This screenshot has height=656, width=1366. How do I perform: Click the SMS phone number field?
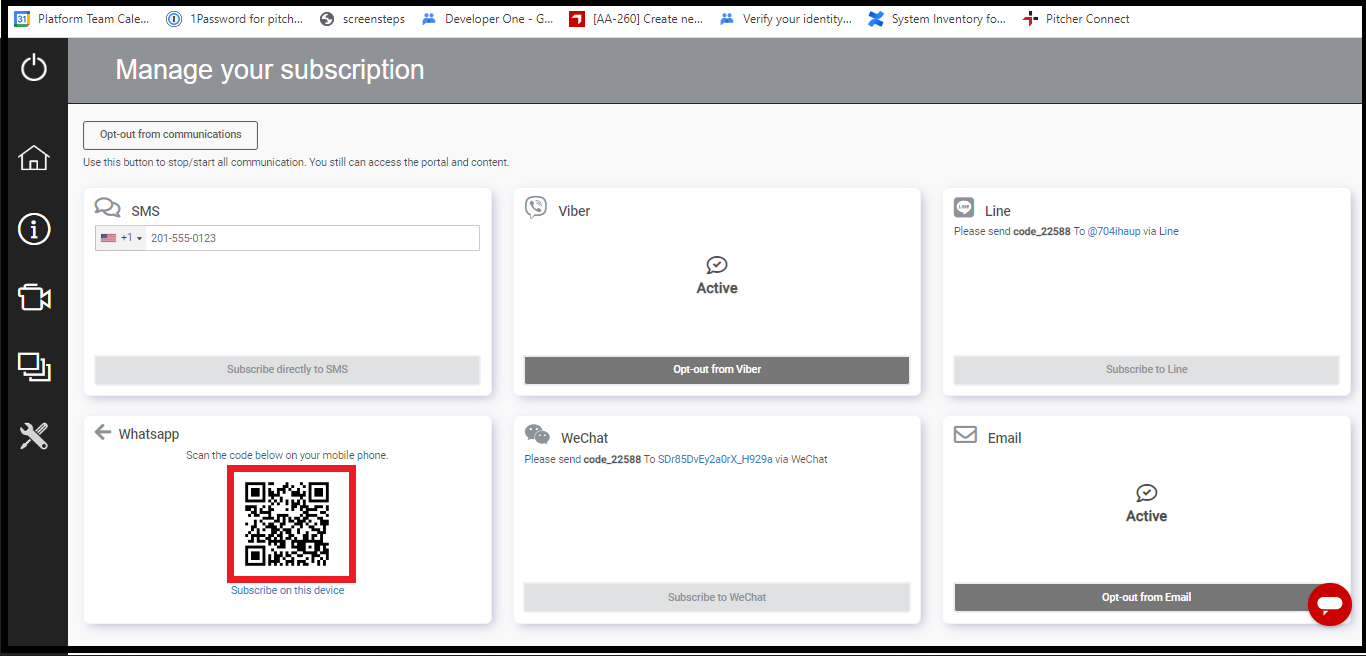310,238
